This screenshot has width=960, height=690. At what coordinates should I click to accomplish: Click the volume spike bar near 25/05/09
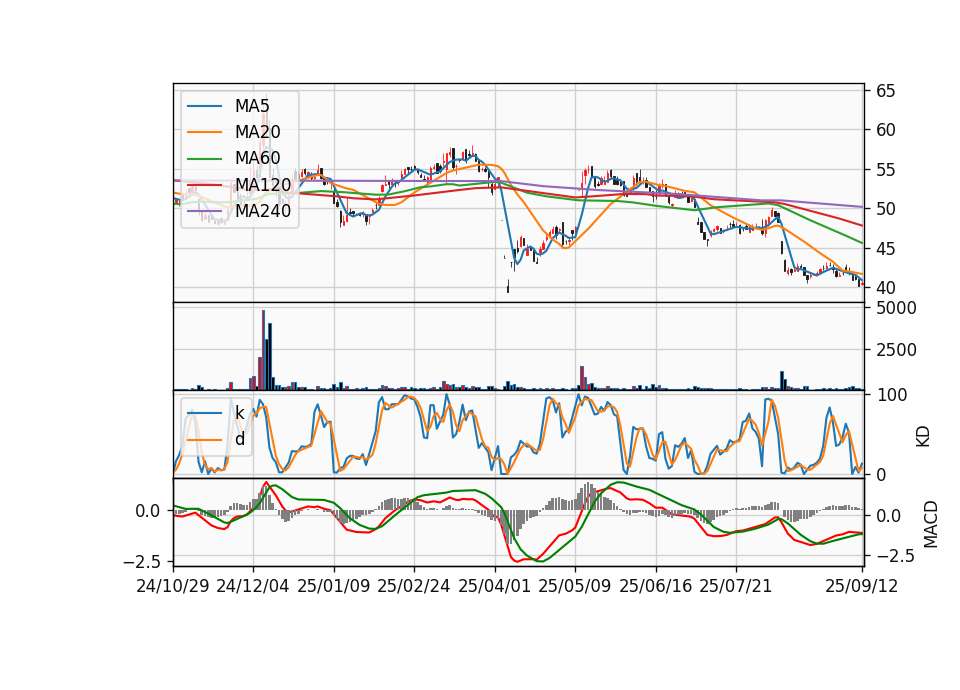click(582, 378)
